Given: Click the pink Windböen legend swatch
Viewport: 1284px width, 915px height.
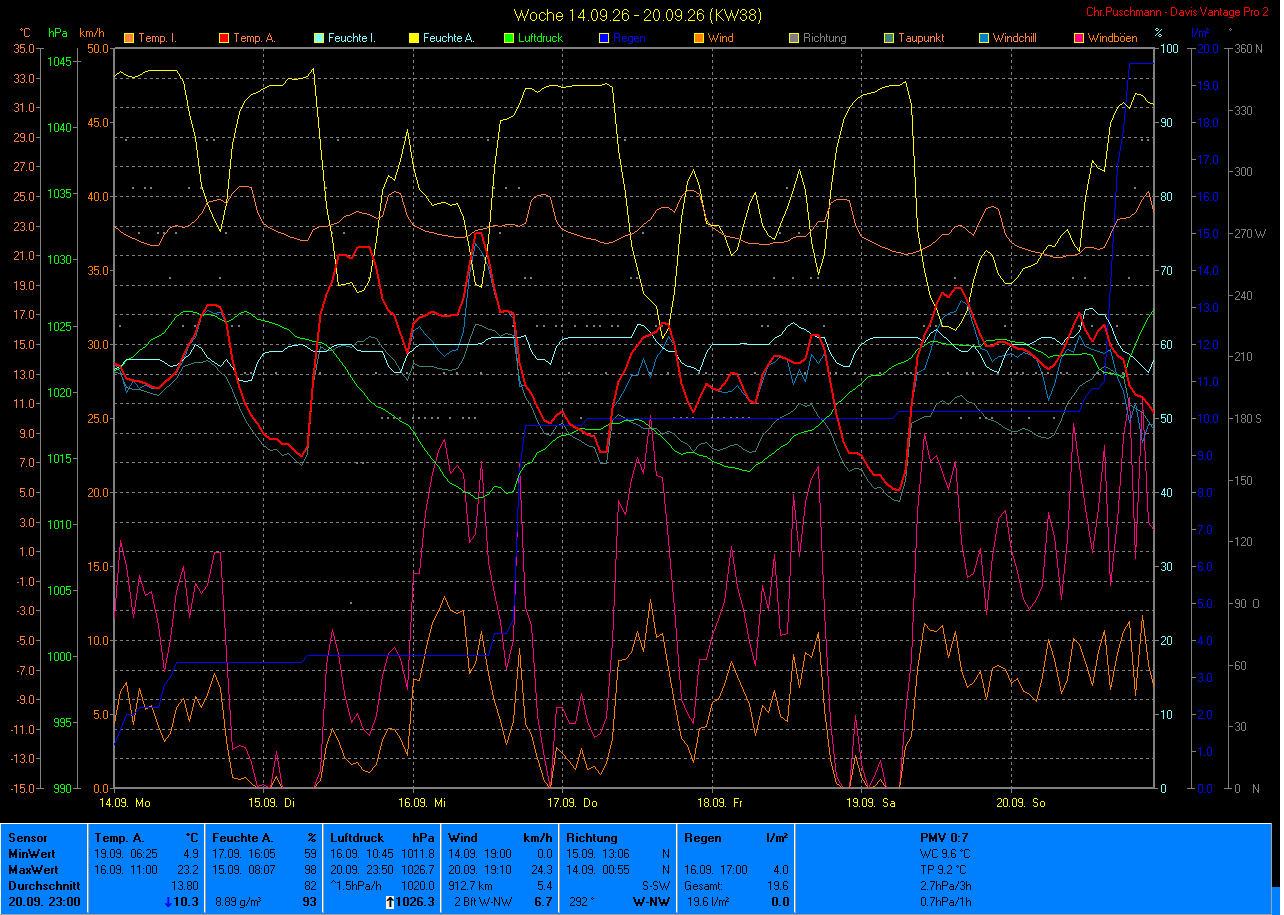Looking at the screenshot, I should pyautogui.click(x=1078, y=39).
